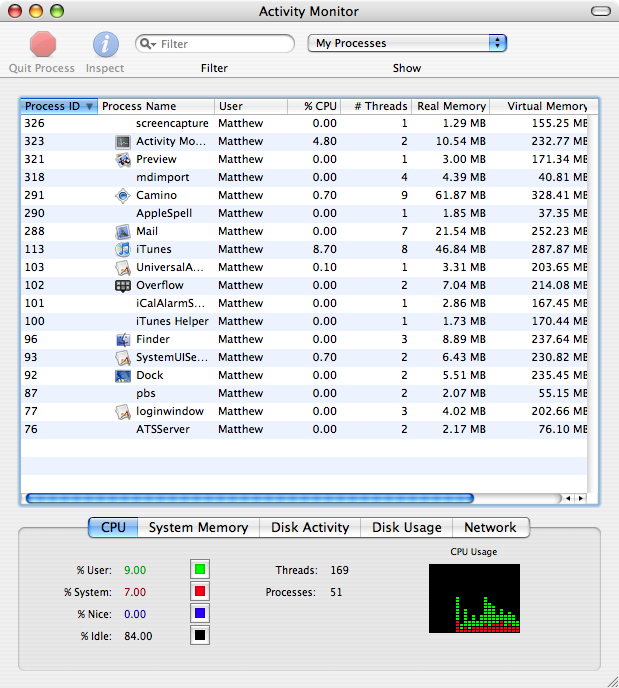Click process ID 291 cell

(35, 195)
